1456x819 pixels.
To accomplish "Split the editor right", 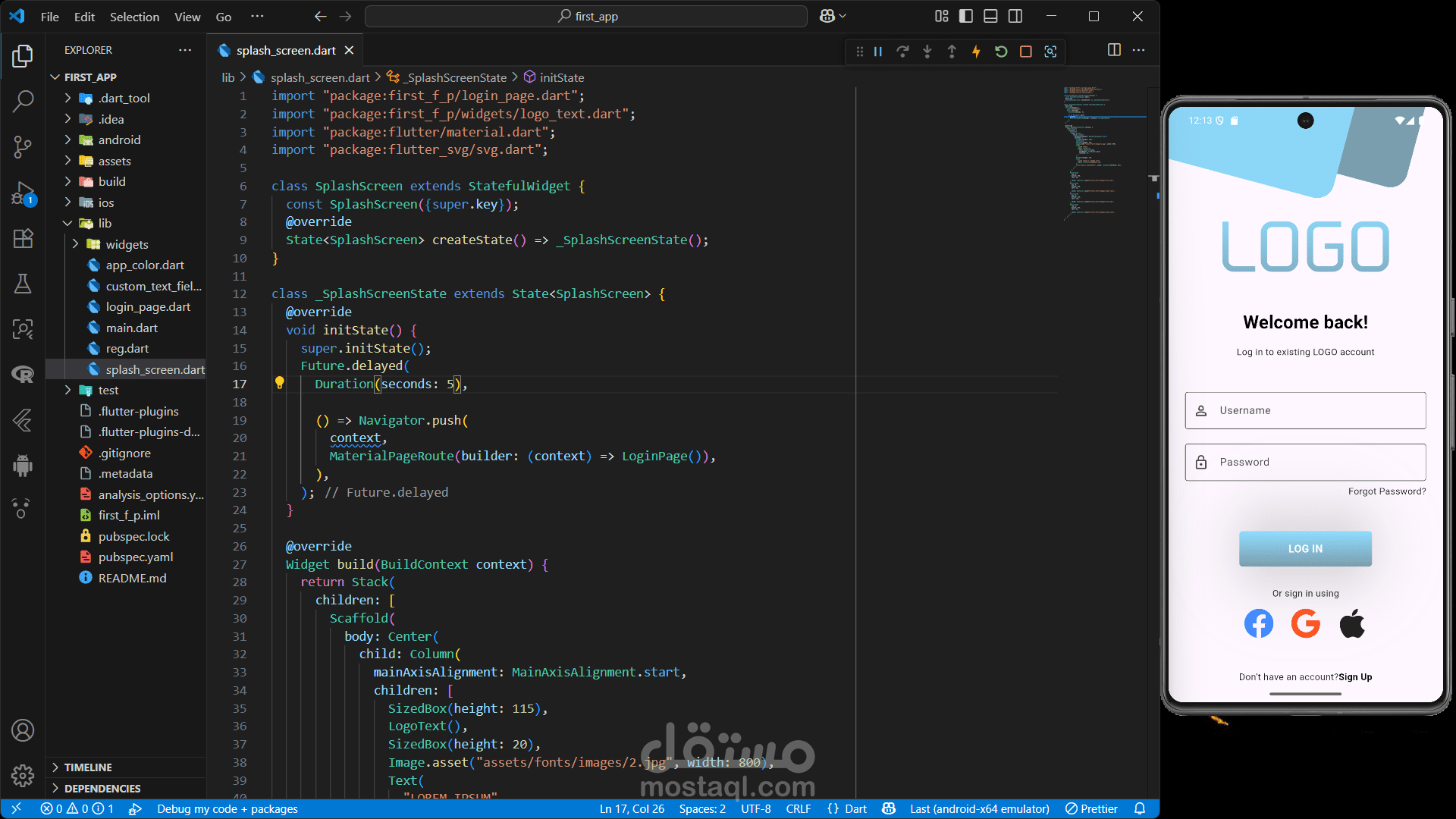I will click(1114, 50).
